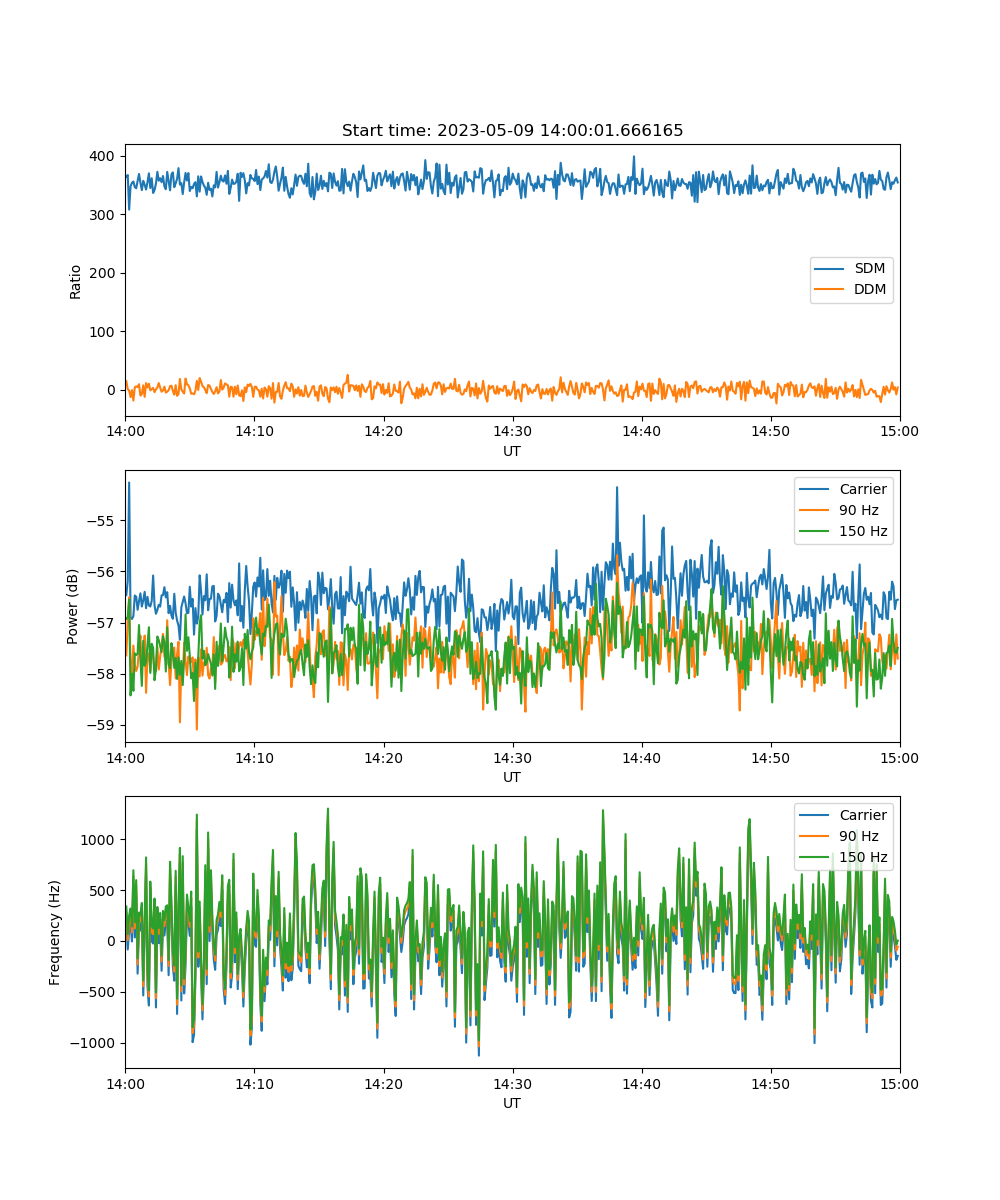Click the orange DDM line swatch in the legend
The height and width of the screenshot is (1200, 1000).
click(831, 290)
